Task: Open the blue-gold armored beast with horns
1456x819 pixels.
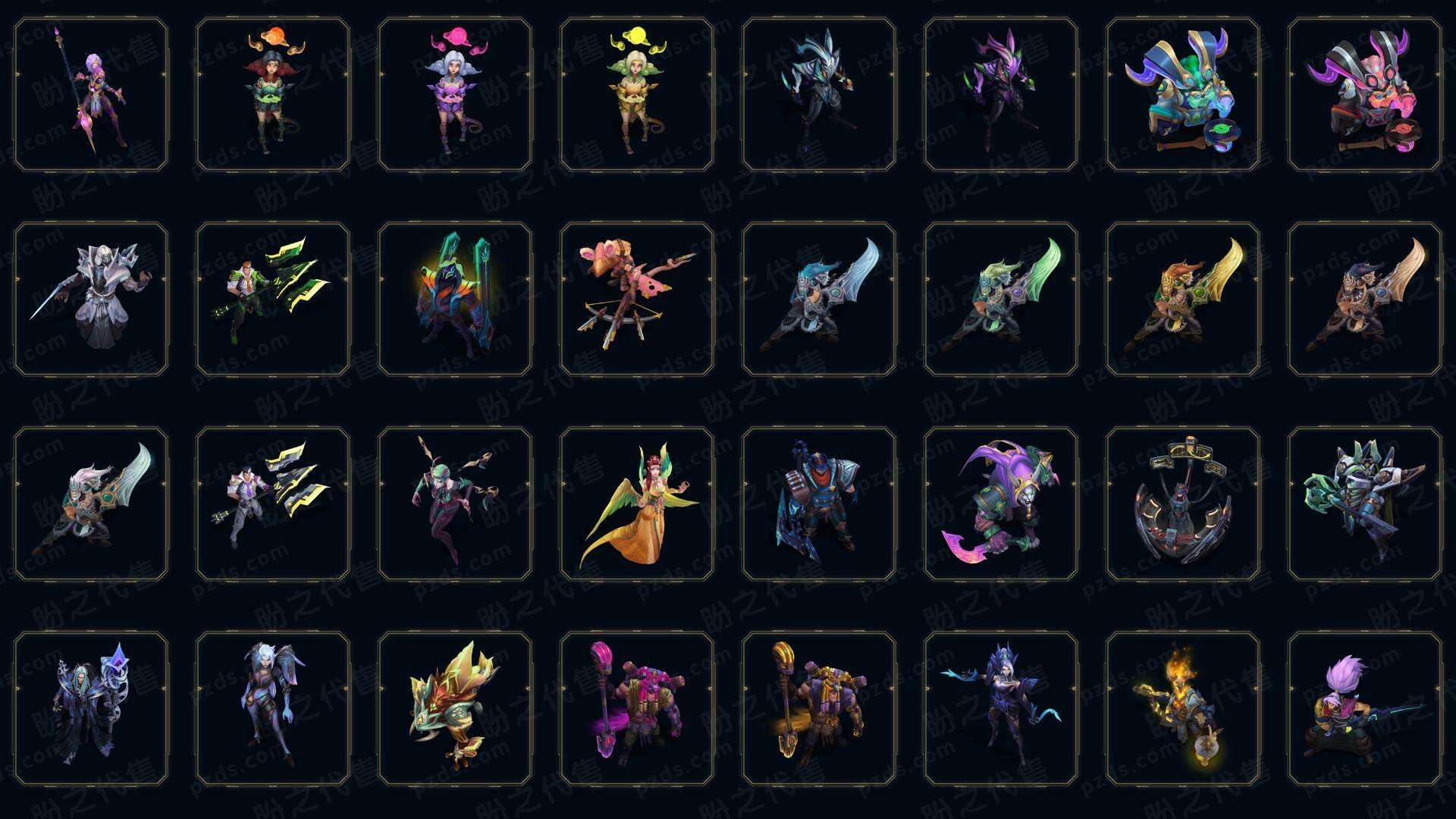Action: (x=1183, y=95)
